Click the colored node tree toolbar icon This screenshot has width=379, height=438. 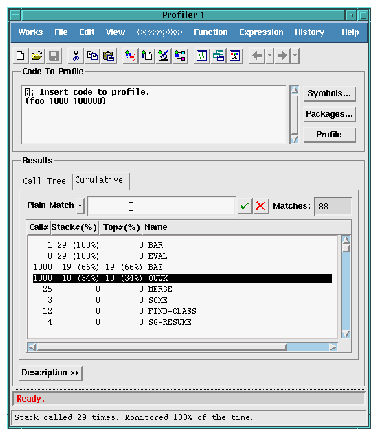[x=180, y=56]
